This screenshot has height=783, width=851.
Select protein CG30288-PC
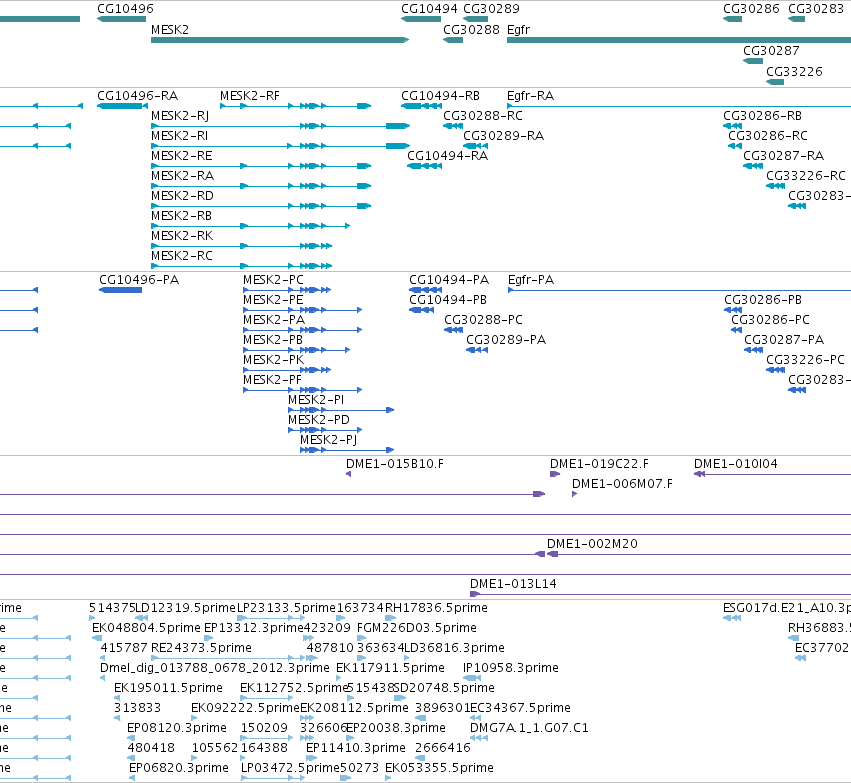tap(483, 320)
